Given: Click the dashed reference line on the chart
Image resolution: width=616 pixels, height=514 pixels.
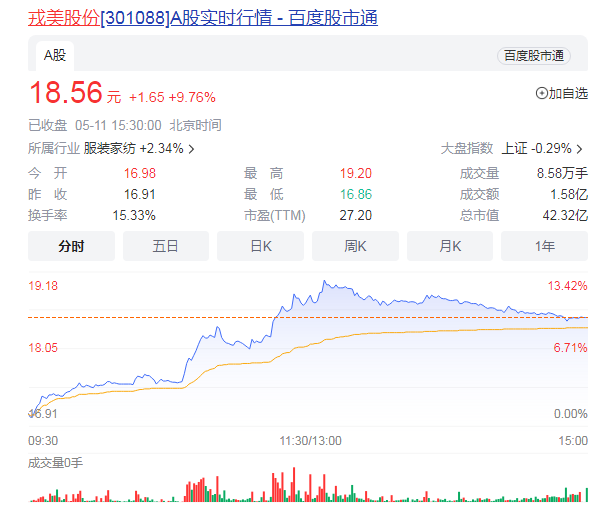Looking at the screenshot, I should pyautogui.click(x=150, y=317).
